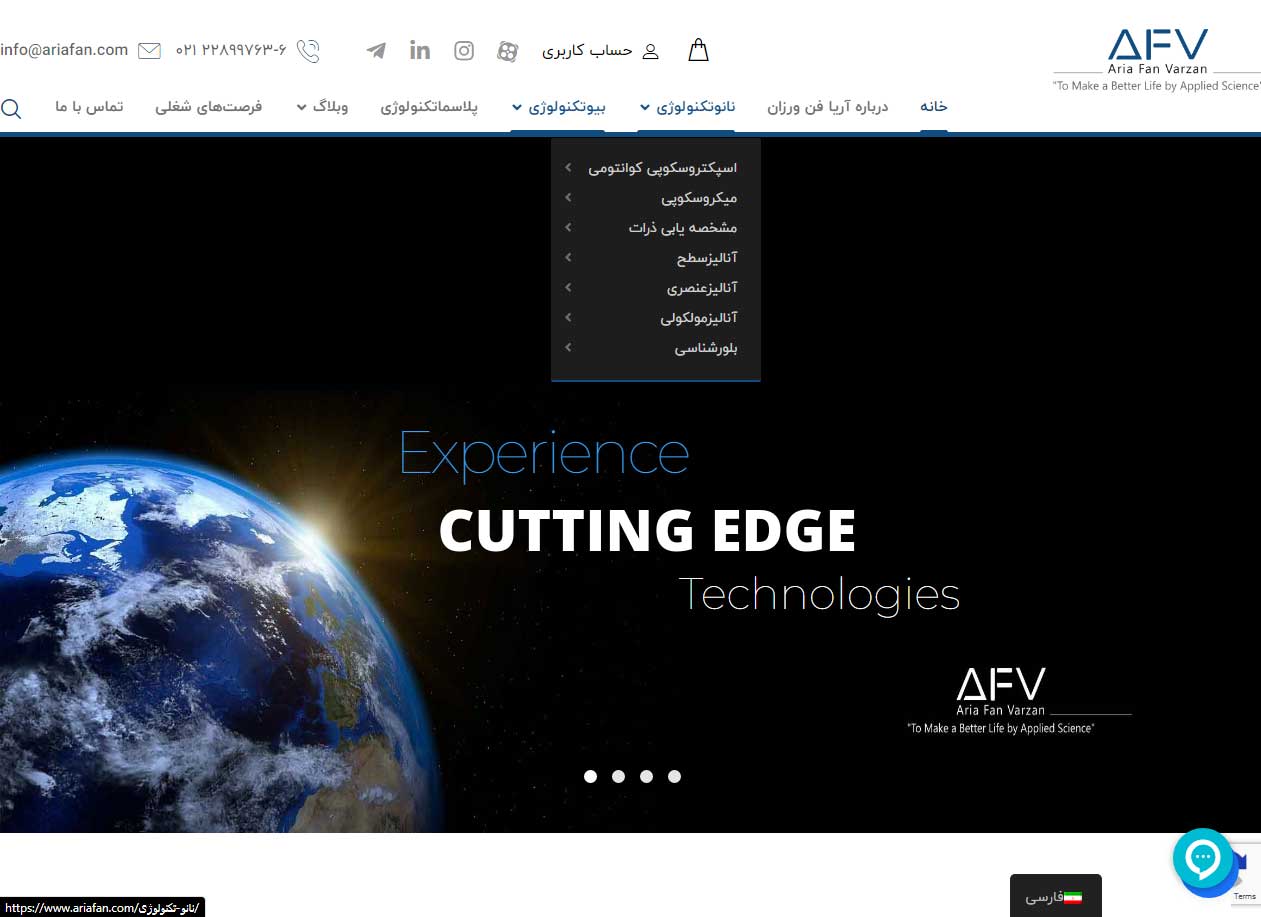Expand the نانوتکنولوژی dropdown menu
The height and width of the screenshot is (917, 1261).
point(687,107)
